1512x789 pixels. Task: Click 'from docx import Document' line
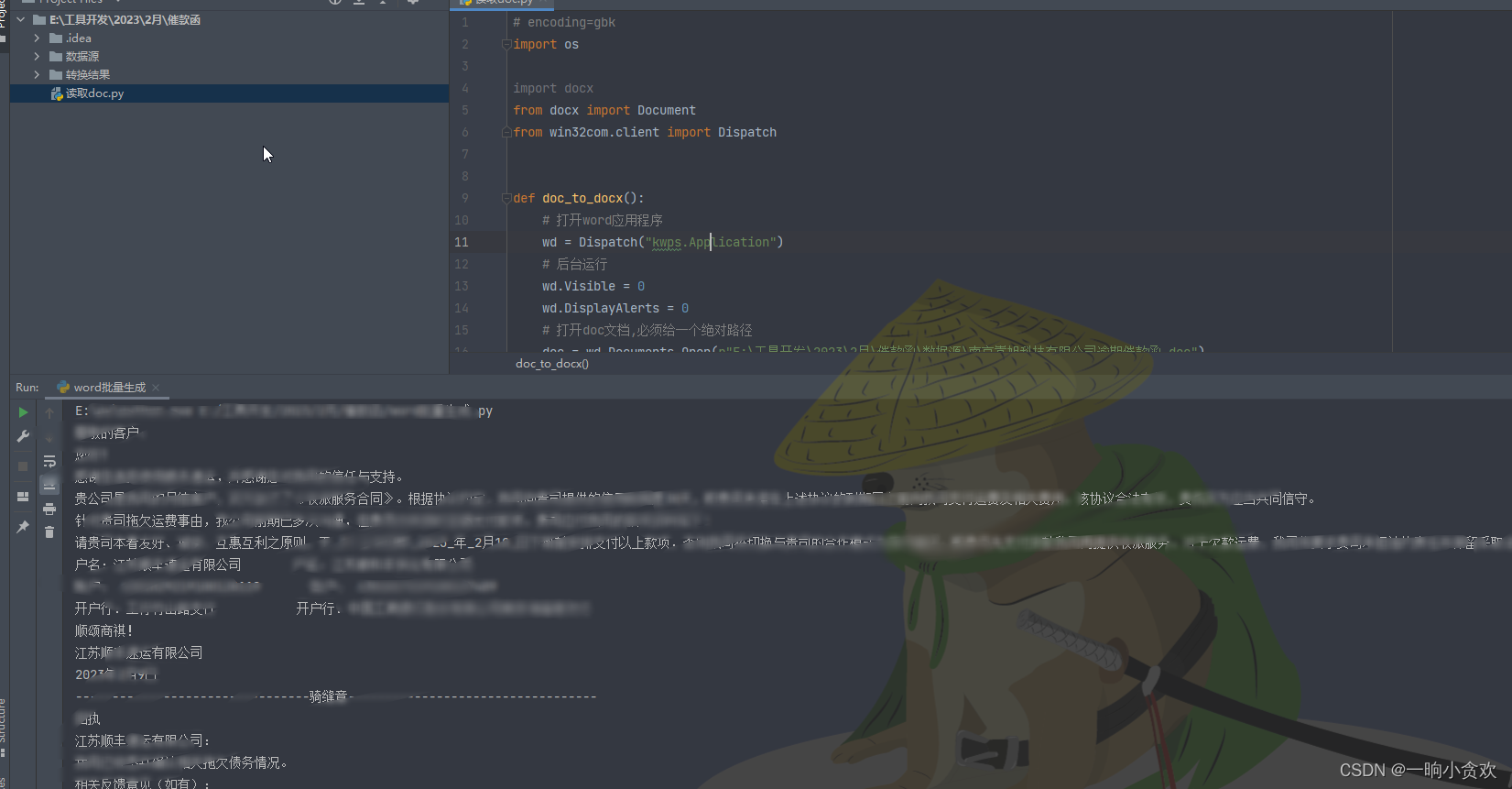tap(604, 110)
